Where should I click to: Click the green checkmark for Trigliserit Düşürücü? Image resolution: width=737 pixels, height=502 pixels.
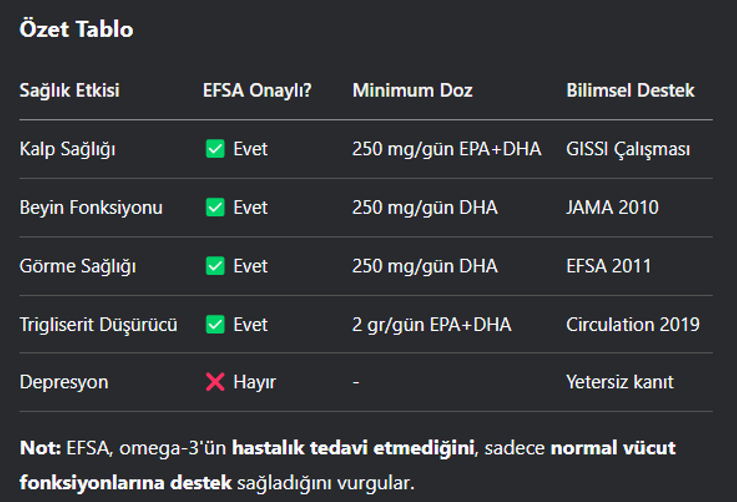point(215,324)
